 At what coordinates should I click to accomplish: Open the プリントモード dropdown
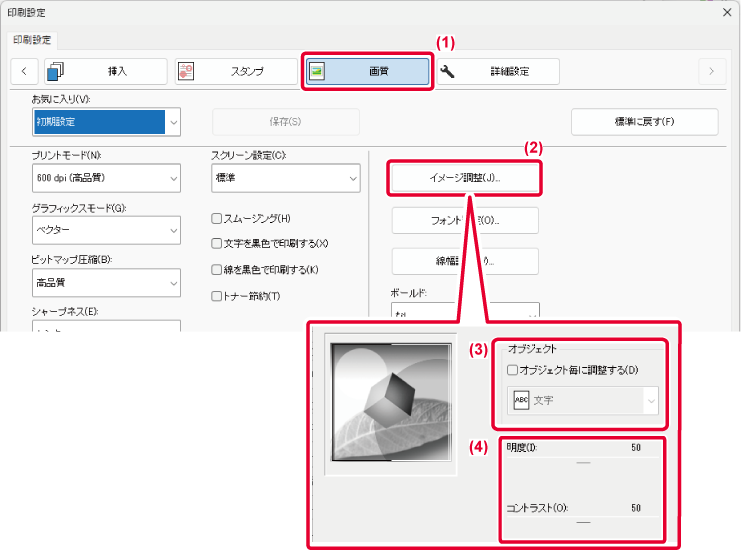coord(106,177)
